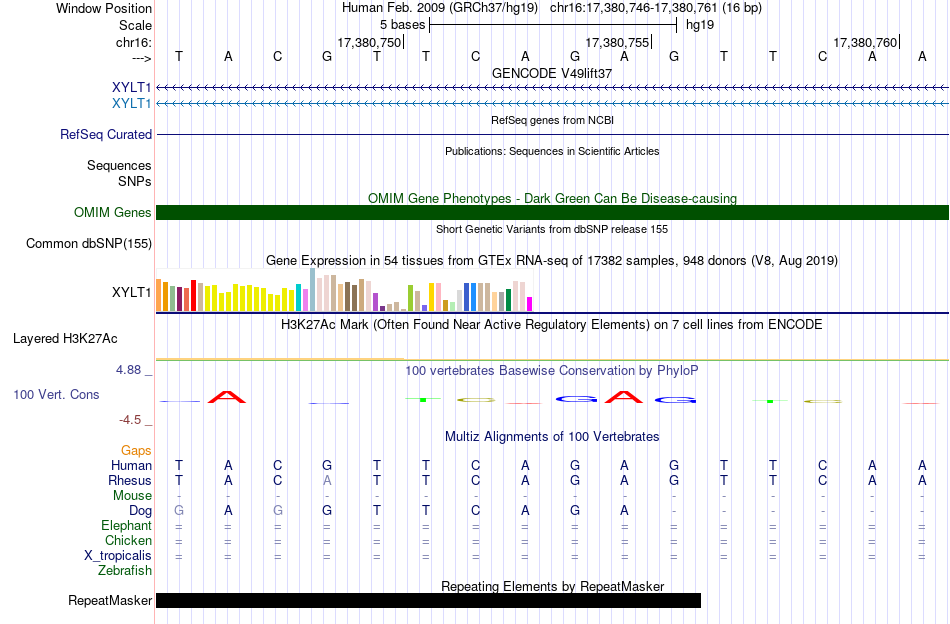Click the dark green OMIM Genes bar
Image resolution: width=950 pixels, height=624 pixels.
tap(553, 213)
